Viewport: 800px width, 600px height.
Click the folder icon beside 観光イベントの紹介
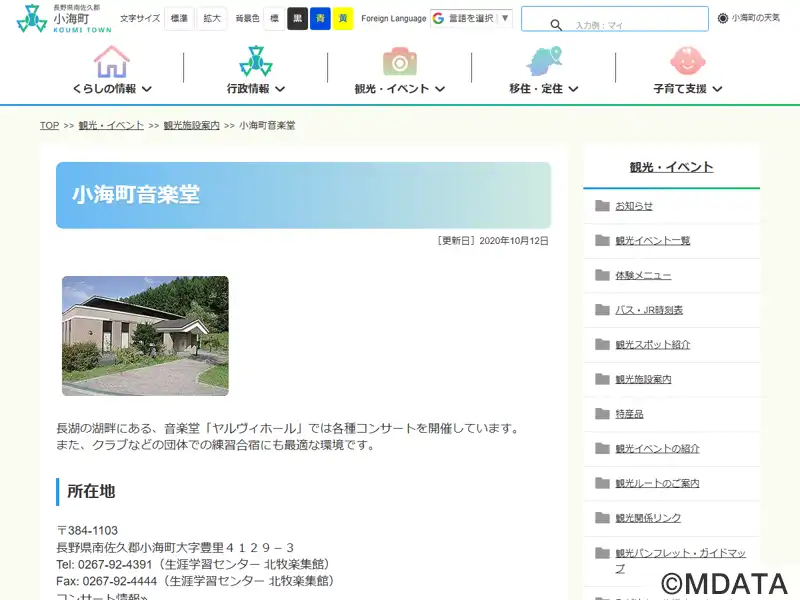click(603, 448)
